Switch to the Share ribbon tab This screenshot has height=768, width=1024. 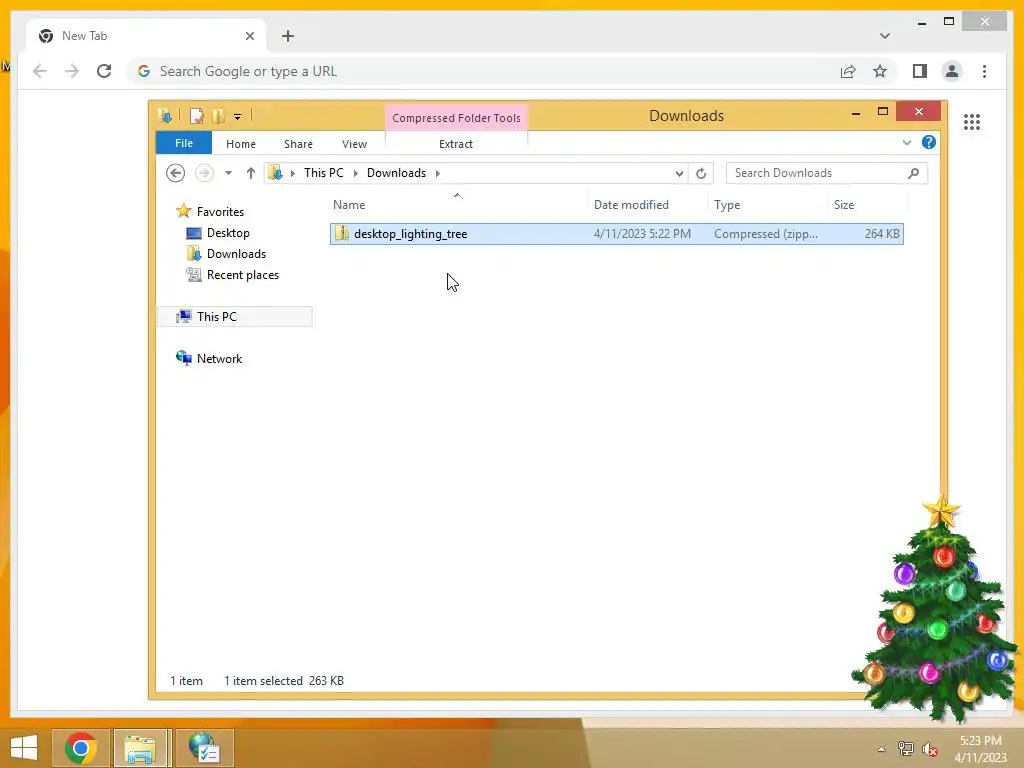tap(298, 144)
